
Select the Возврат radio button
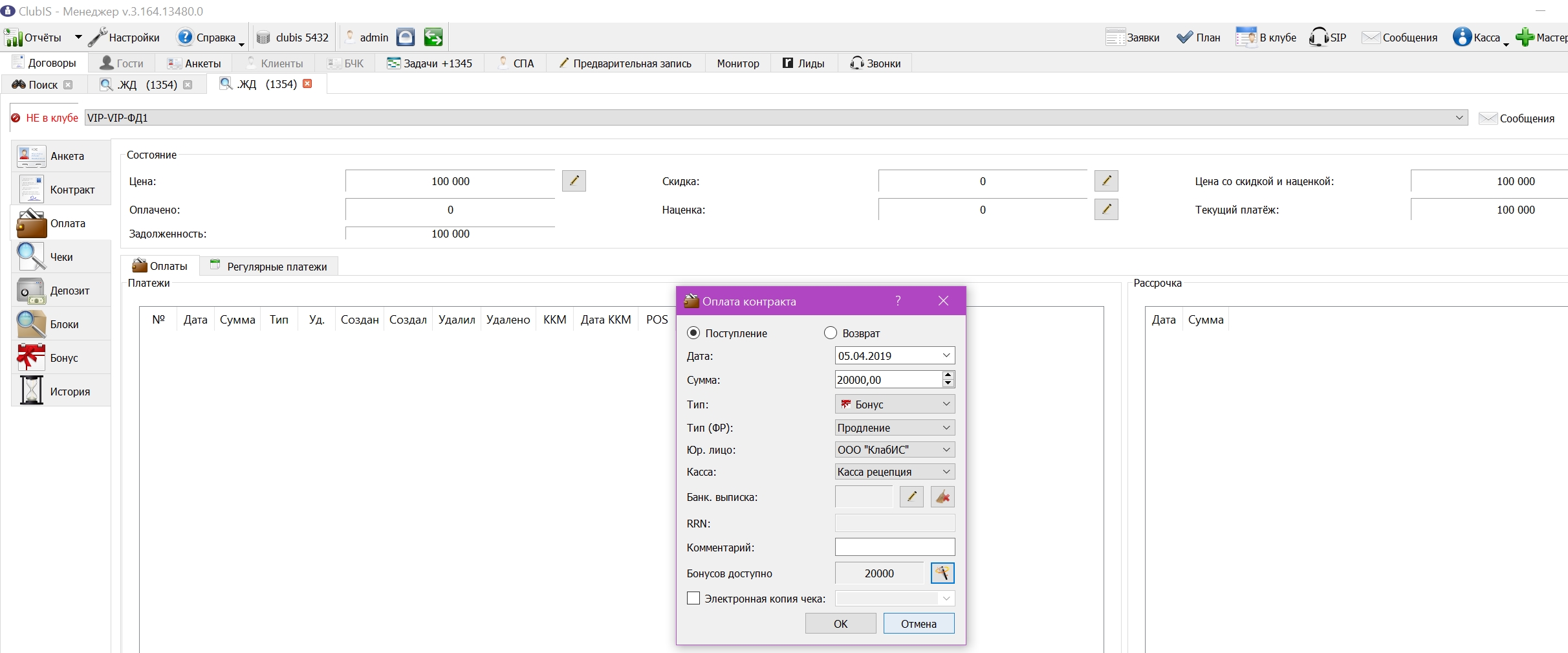point(831,333)
